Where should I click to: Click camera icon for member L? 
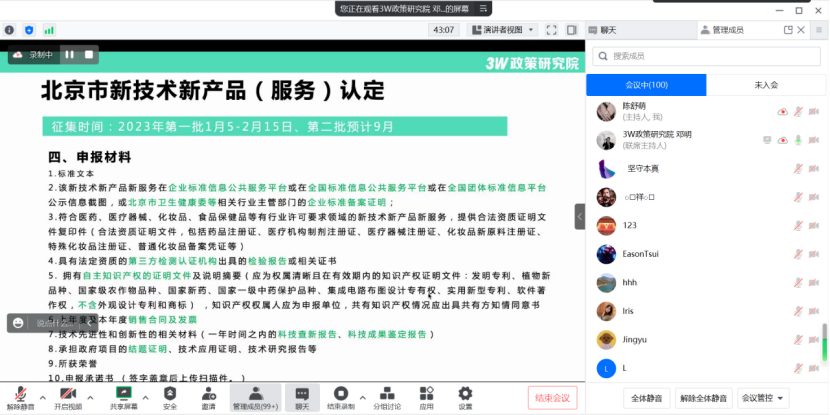point(814,368)
